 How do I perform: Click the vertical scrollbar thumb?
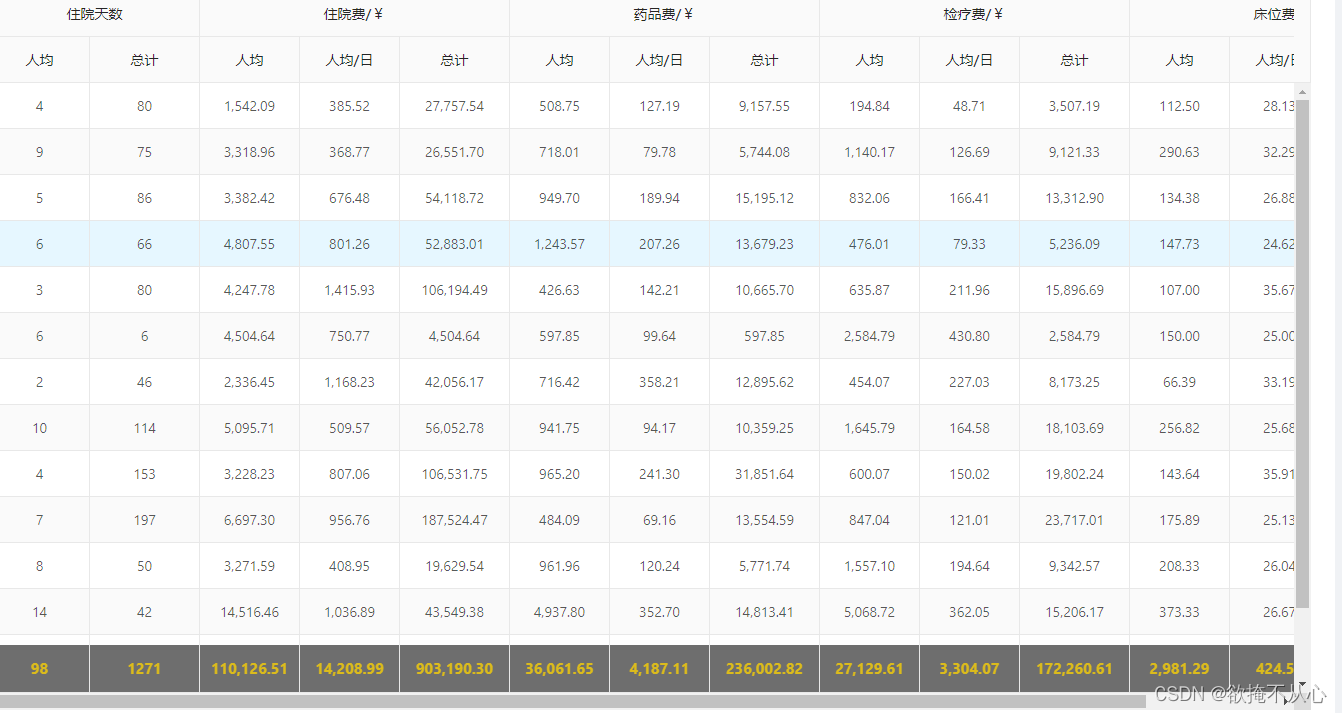coord(1302,350)
